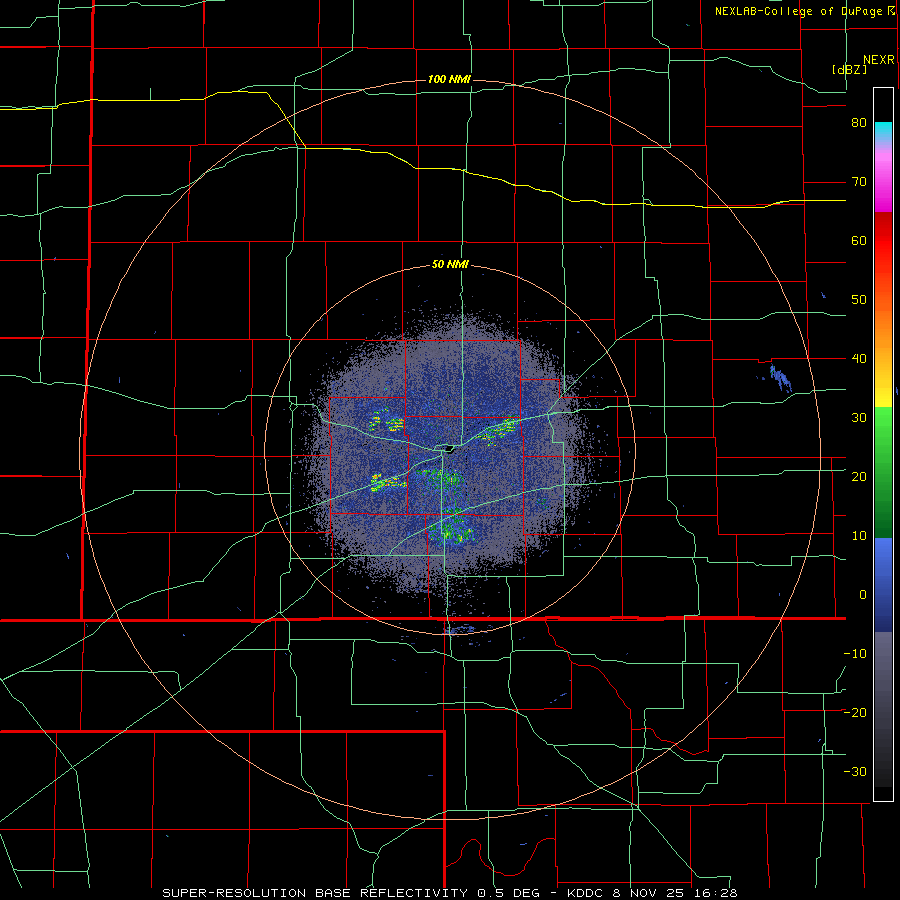
Task: Click the 50 NMI range ring label
Action: click(450, 265)
